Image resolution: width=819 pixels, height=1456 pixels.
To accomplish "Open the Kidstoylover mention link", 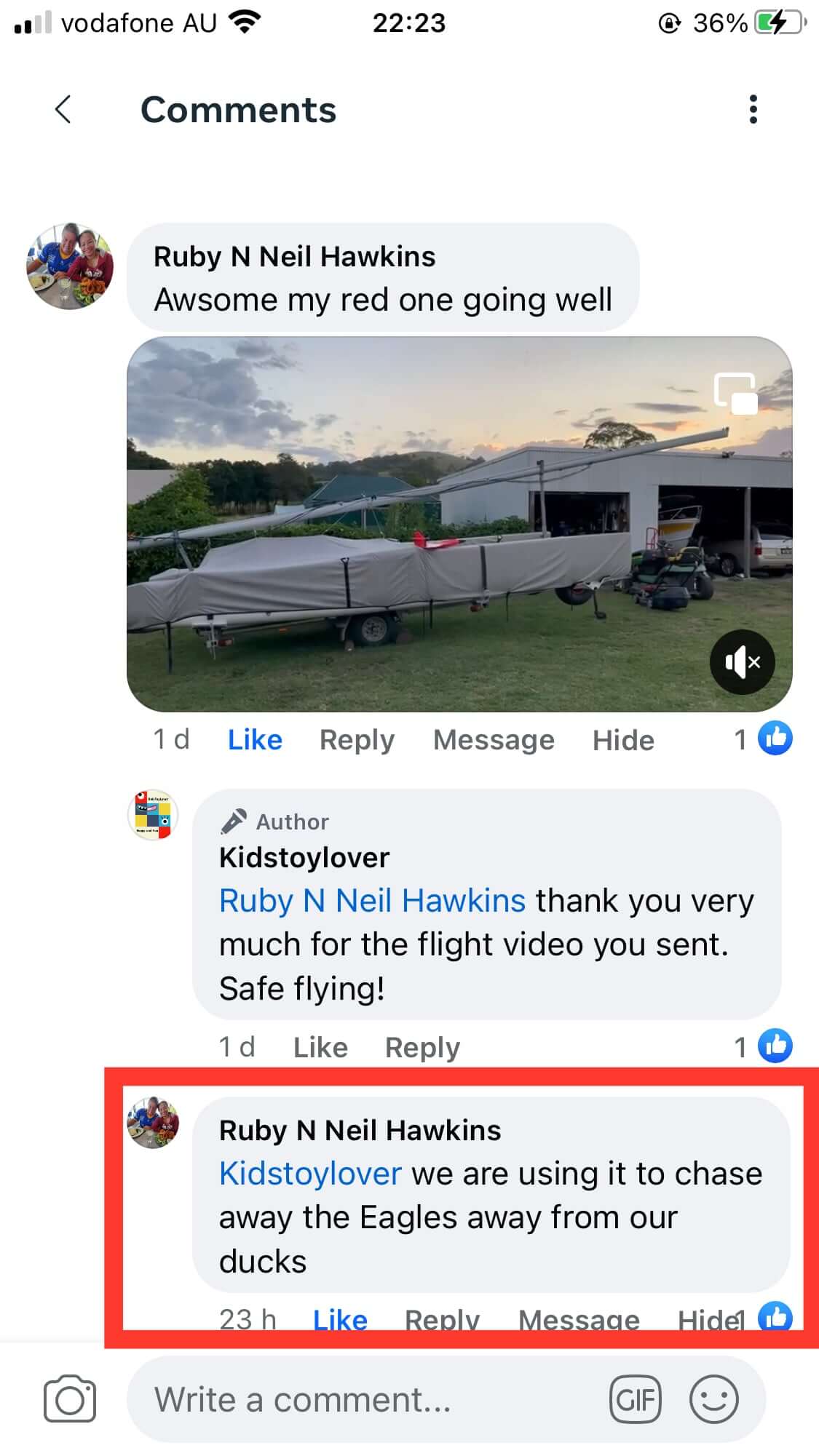I will [x=310, y=1174].
